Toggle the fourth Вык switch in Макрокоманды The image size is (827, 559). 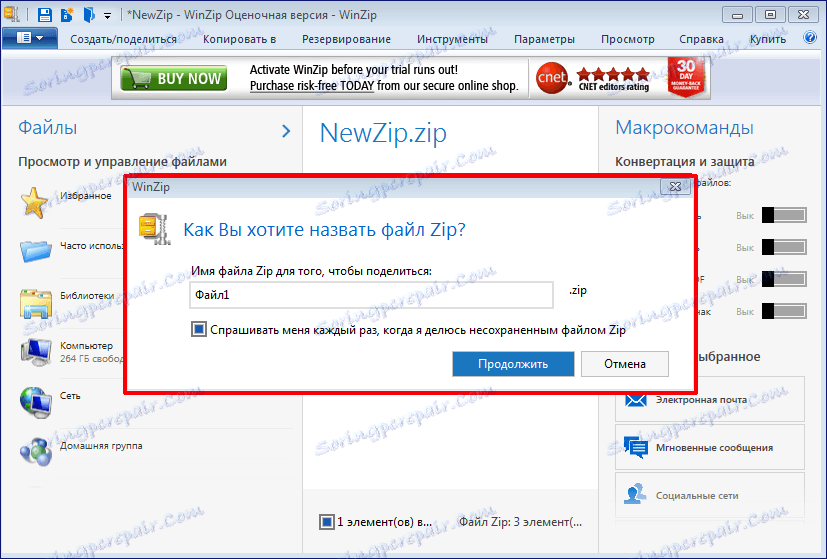(x=784, y=312)
